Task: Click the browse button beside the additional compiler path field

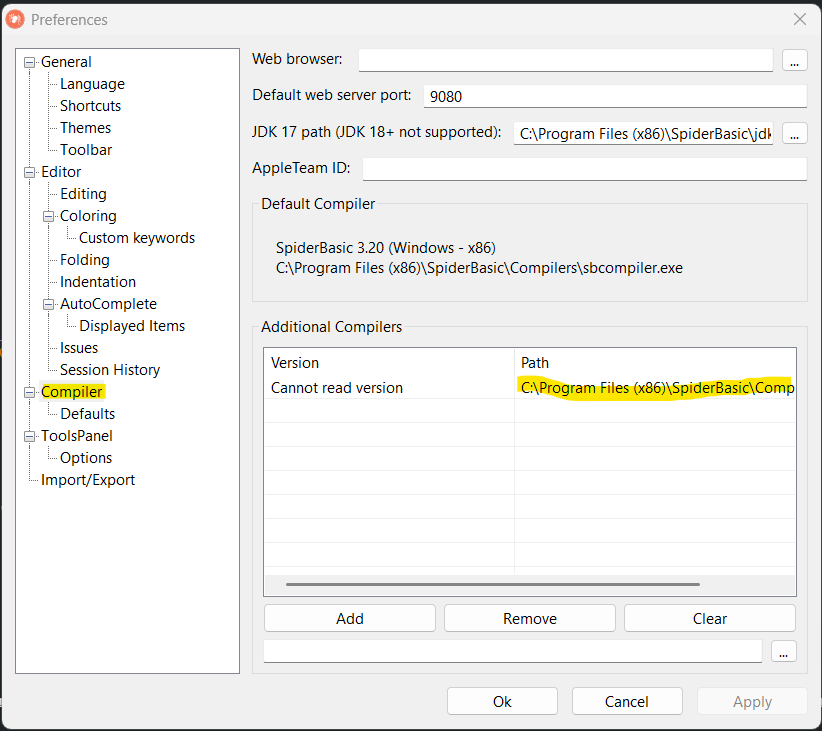Action: pos(783,651)
